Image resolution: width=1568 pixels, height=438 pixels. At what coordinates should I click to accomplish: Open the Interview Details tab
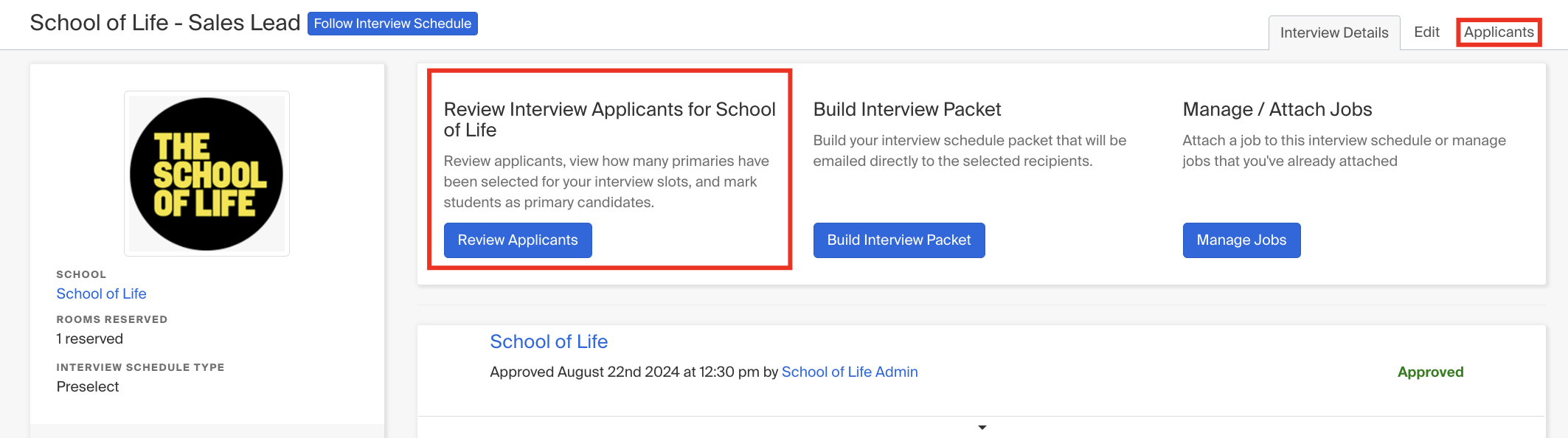(x=1334, y=32)
